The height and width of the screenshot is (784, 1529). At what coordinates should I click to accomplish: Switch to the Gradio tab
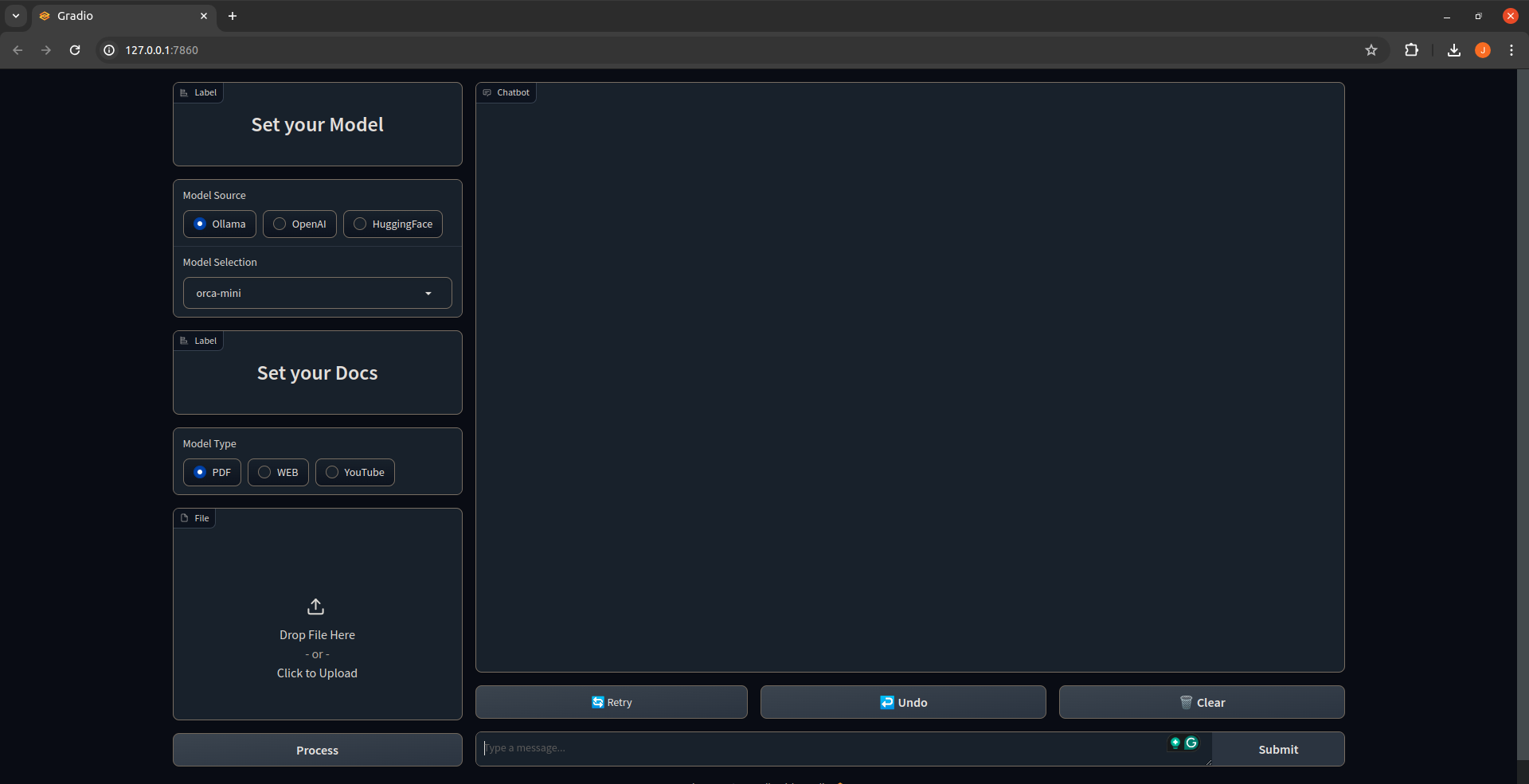123,16
